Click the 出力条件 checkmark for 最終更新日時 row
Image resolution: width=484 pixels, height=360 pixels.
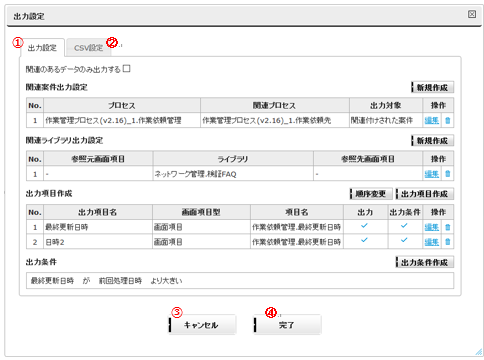tap(404, 226)
